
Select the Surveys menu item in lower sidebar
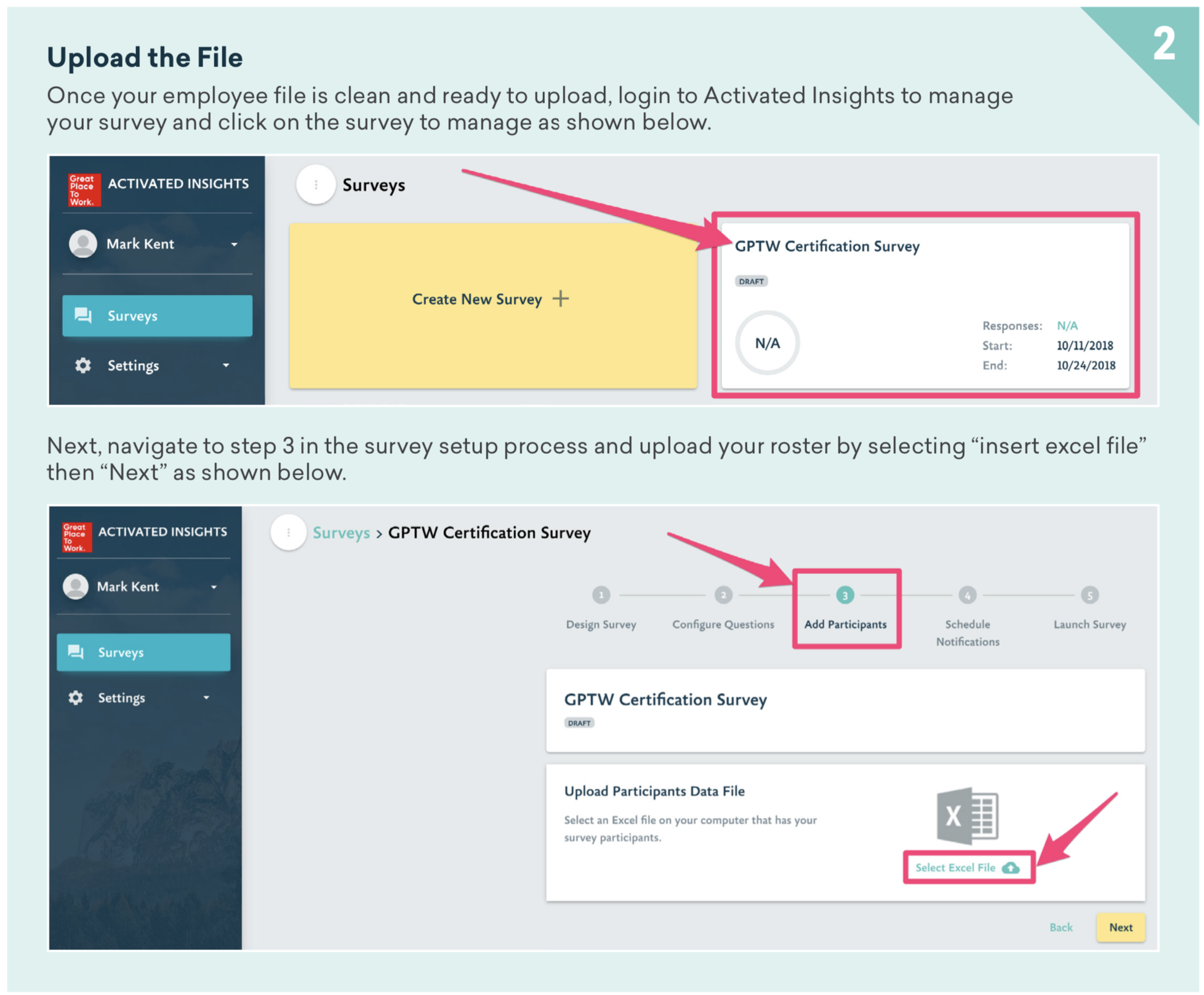143,652
